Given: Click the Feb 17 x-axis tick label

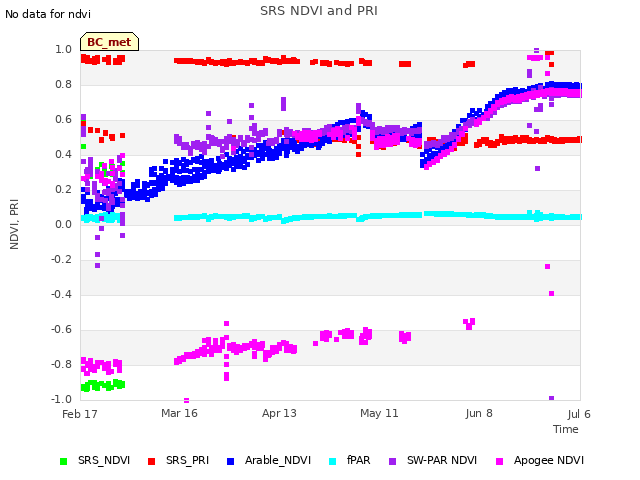Looking at the screenshot, I should coord(80,414).
